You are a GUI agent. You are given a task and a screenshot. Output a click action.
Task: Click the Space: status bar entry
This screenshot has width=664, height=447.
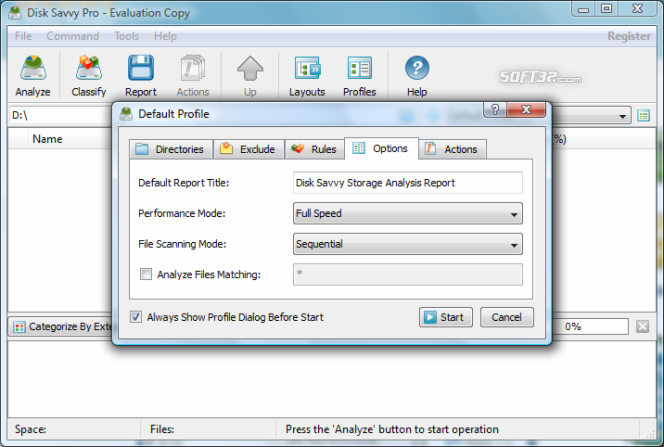(30, 429)
